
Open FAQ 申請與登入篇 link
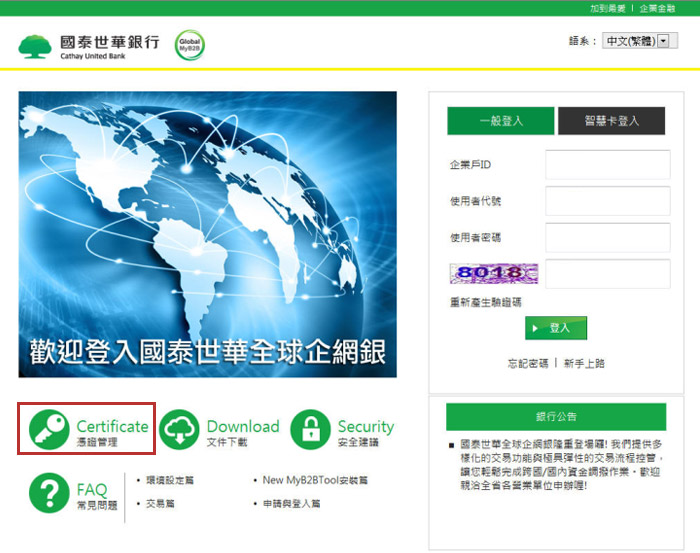click(292, 503)
